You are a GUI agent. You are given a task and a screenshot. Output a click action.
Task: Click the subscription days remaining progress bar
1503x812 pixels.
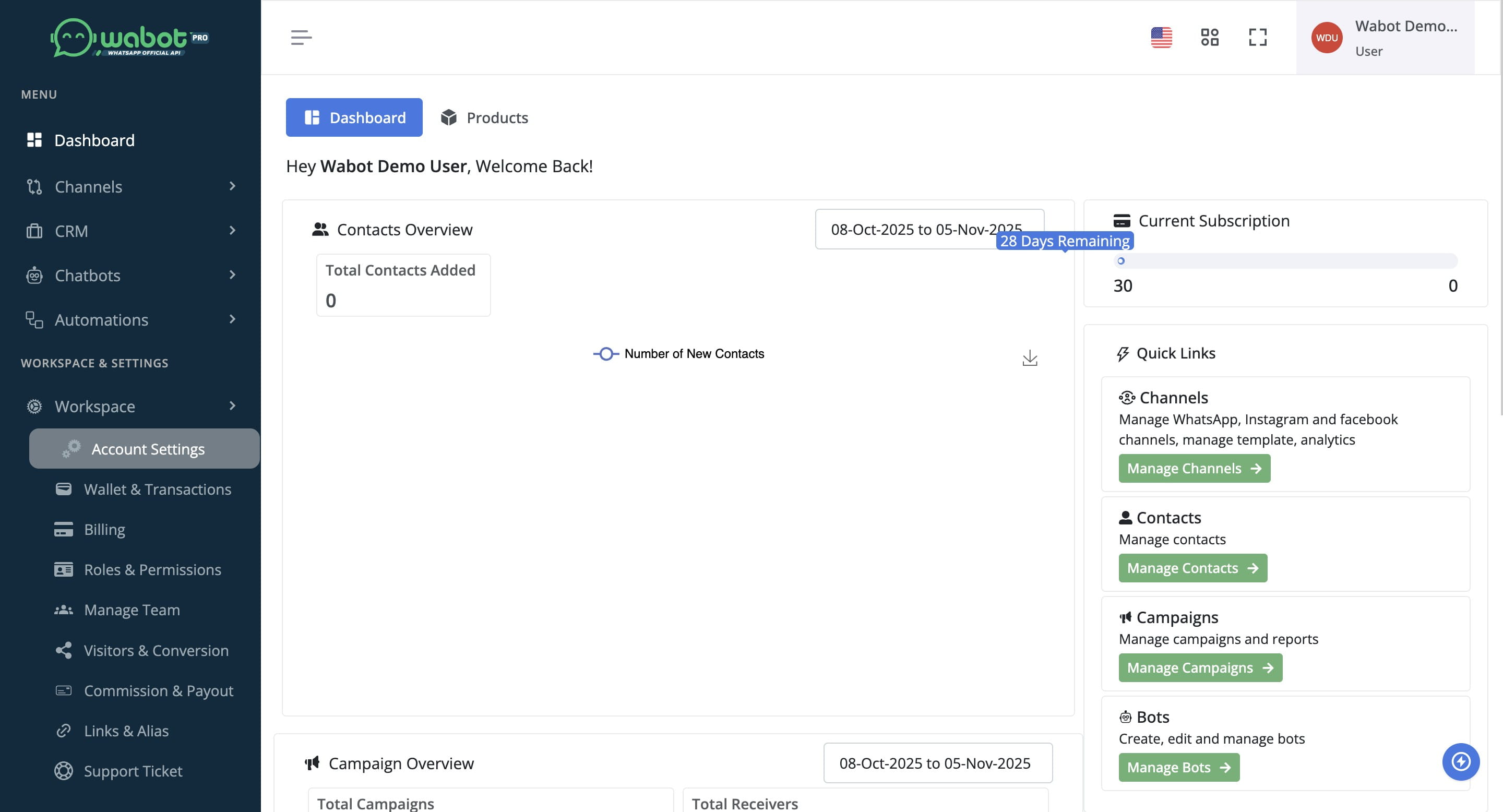(1285, 261)
